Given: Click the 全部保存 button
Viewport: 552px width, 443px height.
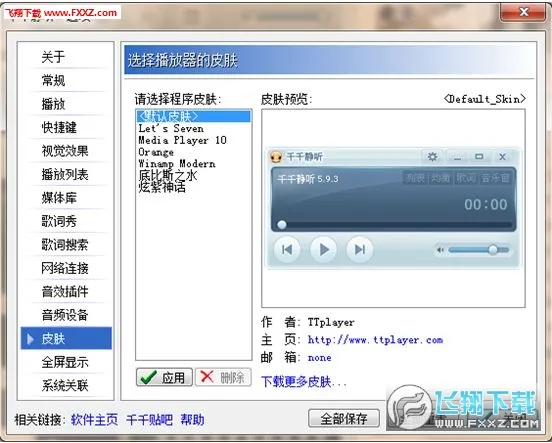Looking at the screenshot, I should click(344, 418).
